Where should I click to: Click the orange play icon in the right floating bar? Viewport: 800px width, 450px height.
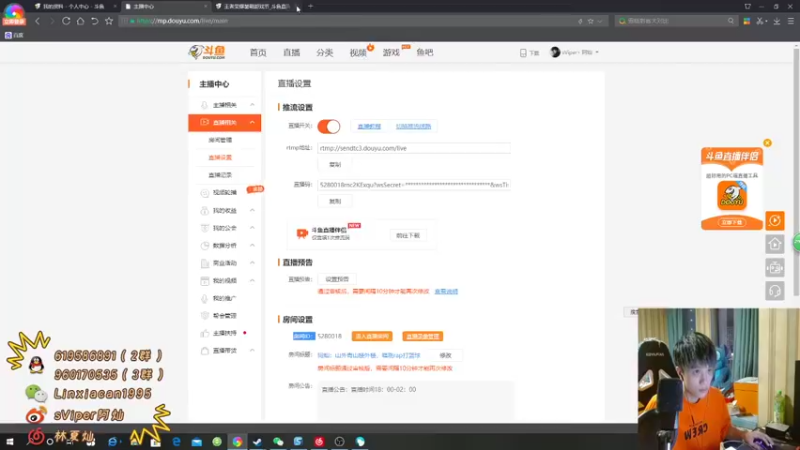pyautogui.click(x=774, y=220)
